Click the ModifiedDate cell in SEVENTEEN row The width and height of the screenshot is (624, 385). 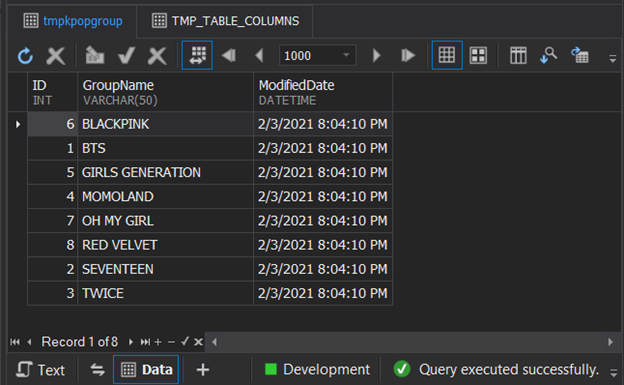pyautogui.click(x=323, y=269)
